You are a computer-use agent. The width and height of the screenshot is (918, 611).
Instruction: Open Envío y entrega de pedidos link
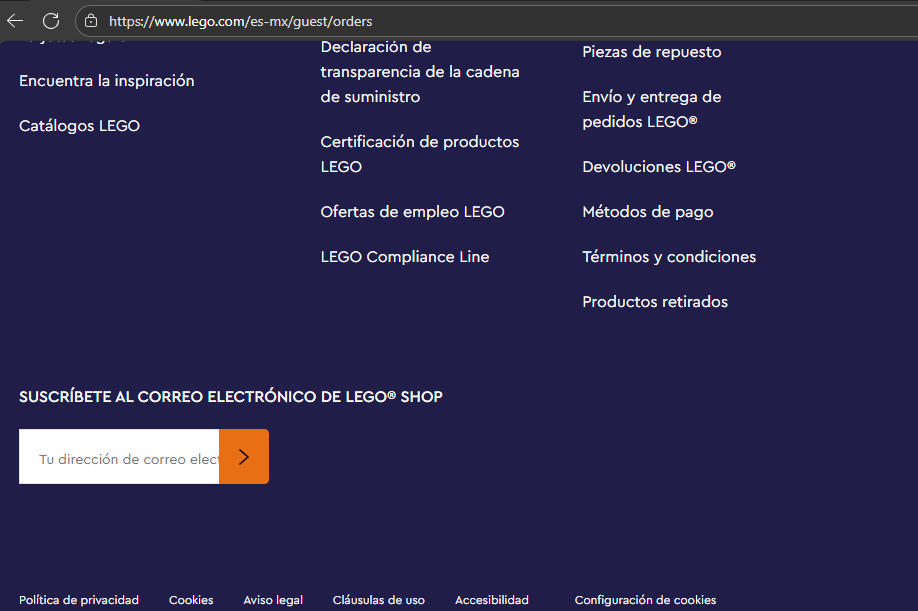pos(652,109)
